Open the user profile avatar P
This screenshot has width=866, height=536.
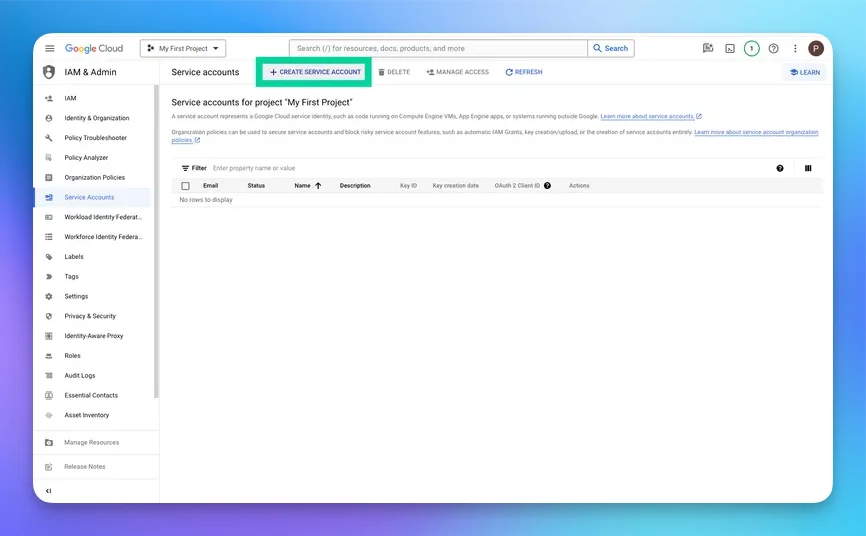coord(816,49)
